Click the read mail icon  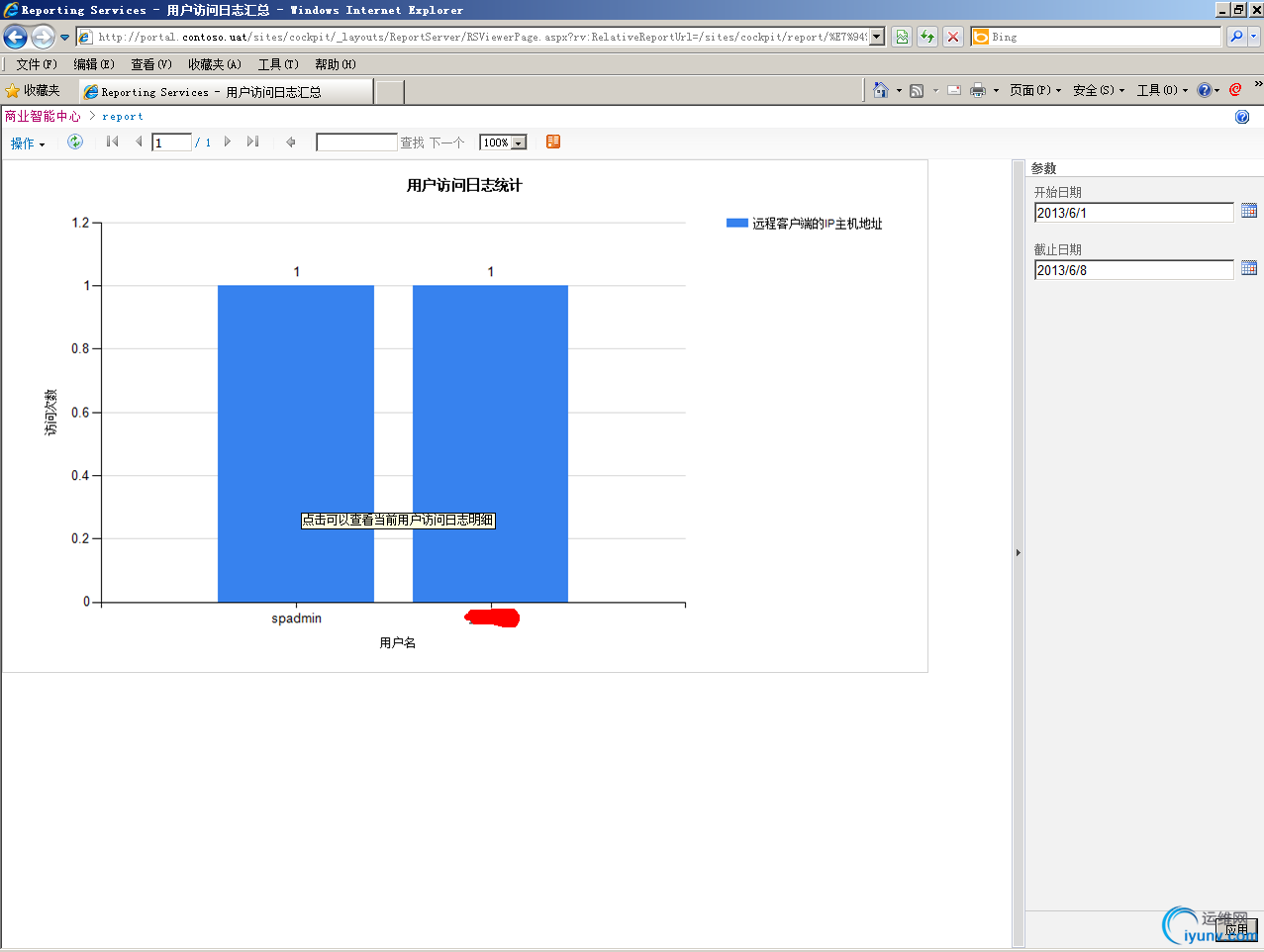954,90
